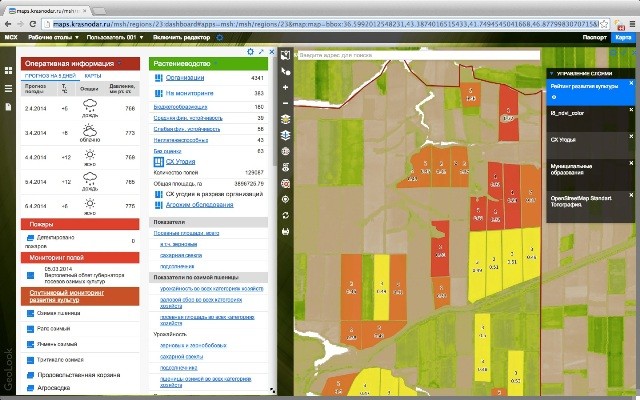The width and height of the screenshot is (640, 400).
Task: Remove the Муниципальные образования layer
Action: pos(631,163)
